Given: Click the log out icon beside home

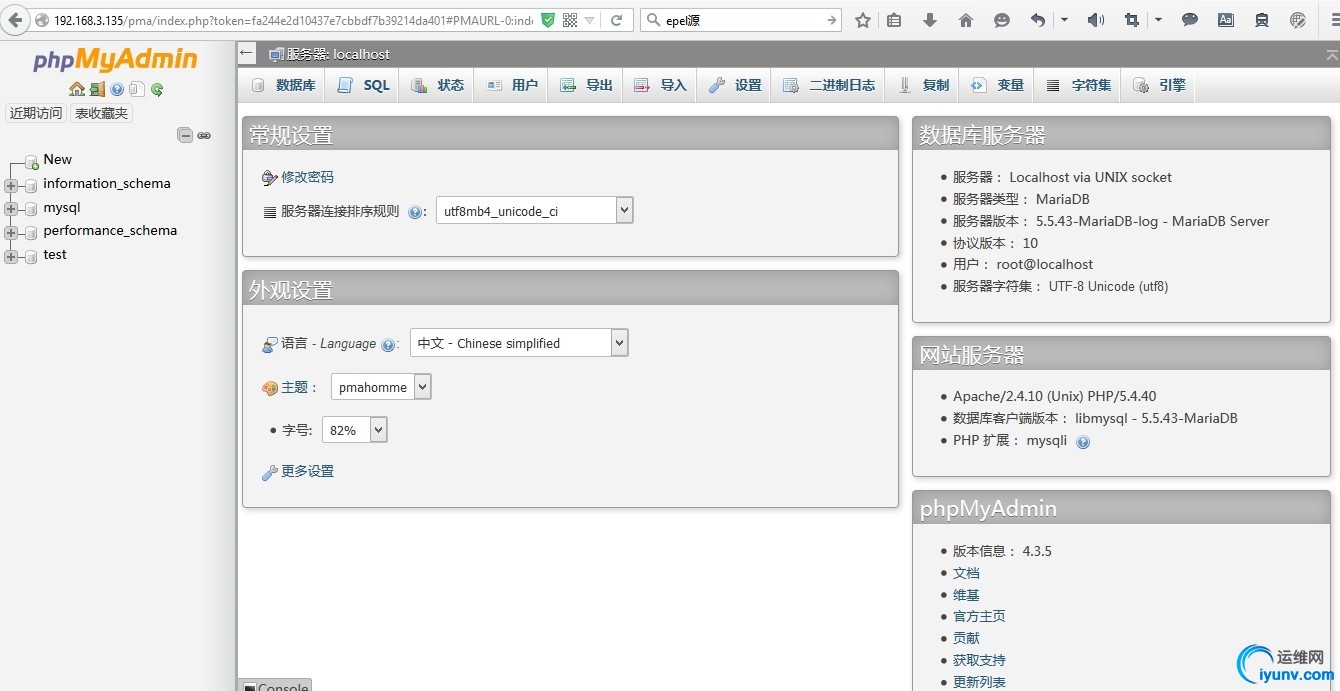Looking at the screenshot, I should pyautogui.click(x=97, y=89).
